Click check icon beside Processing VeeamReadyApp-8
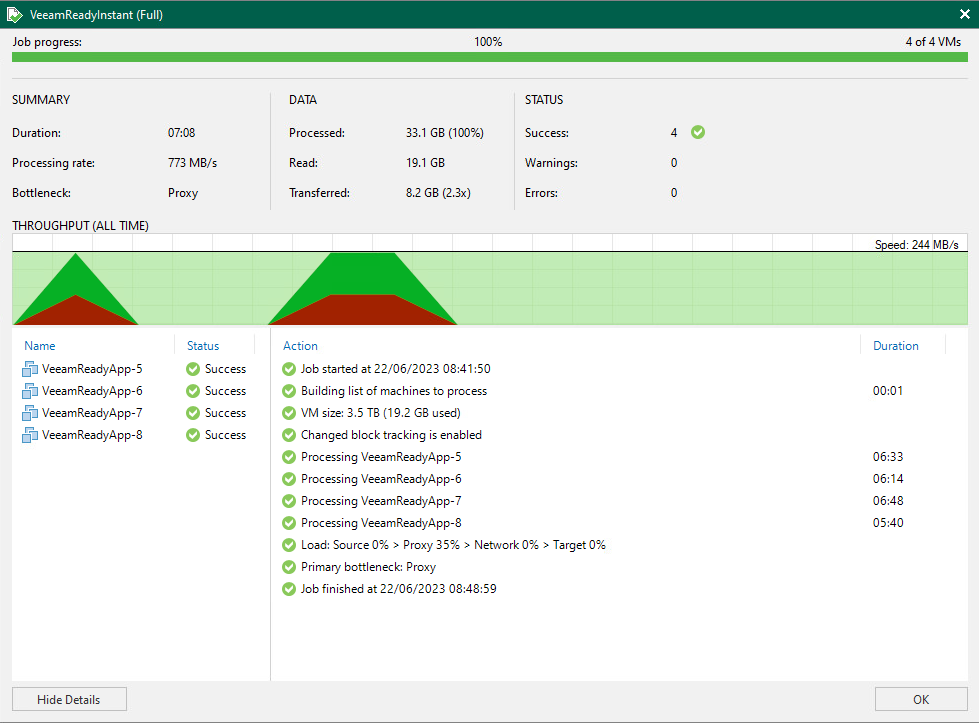The image size is (979, 723). point(288,523)
